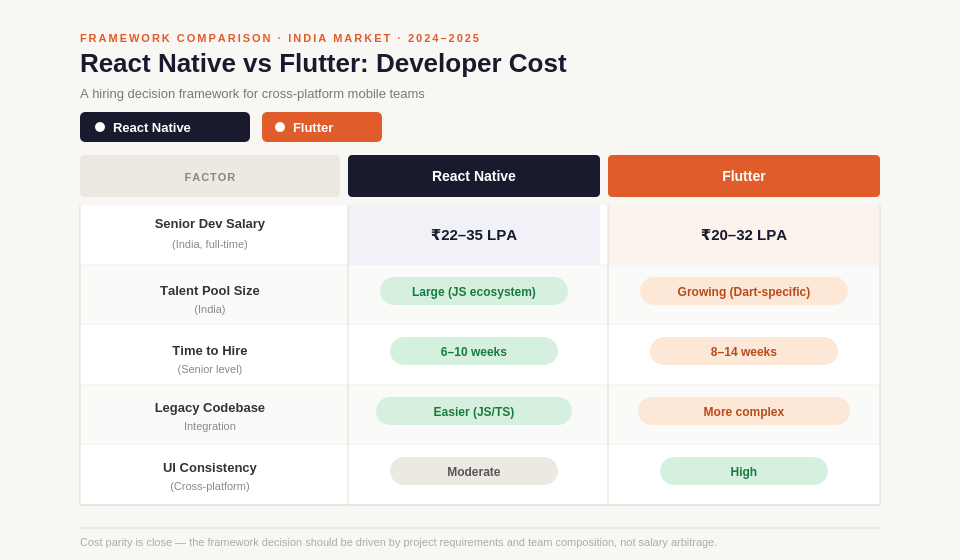This screenshot has width=960, height=560.
Task: Click the Large (JS ecosystem) badge
Action: coord(474,291)
